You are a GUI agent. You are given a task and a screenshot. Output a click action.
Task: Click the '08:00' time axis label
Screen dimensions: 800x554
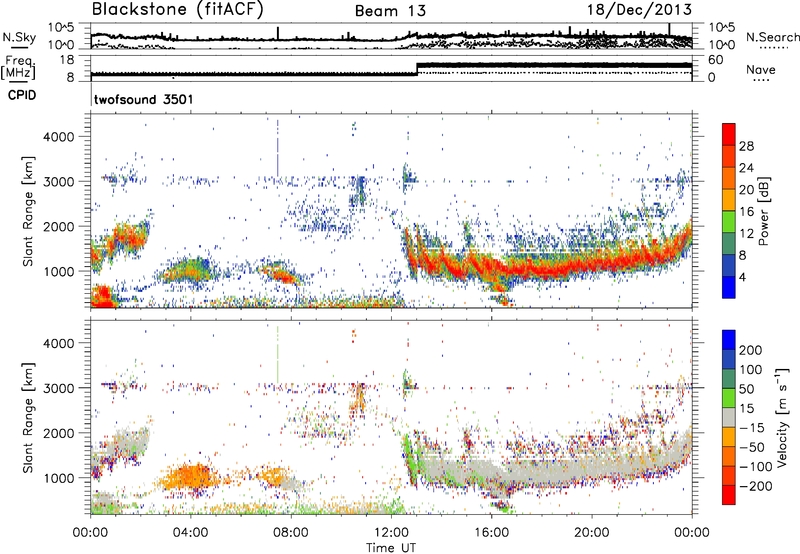pos(291,533)
